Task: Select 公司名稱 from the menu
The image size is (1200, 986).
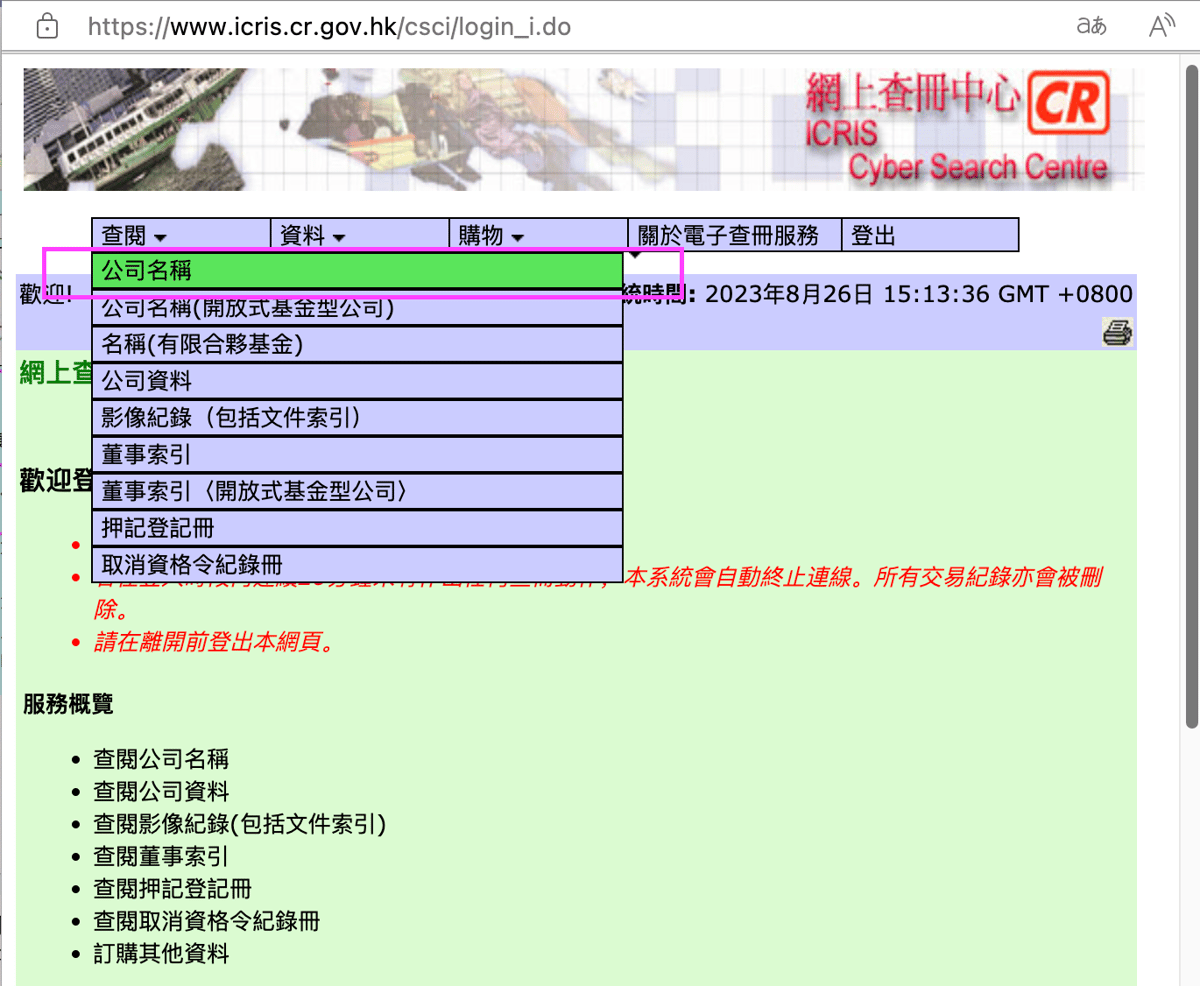Action: (x=357, y=271)
